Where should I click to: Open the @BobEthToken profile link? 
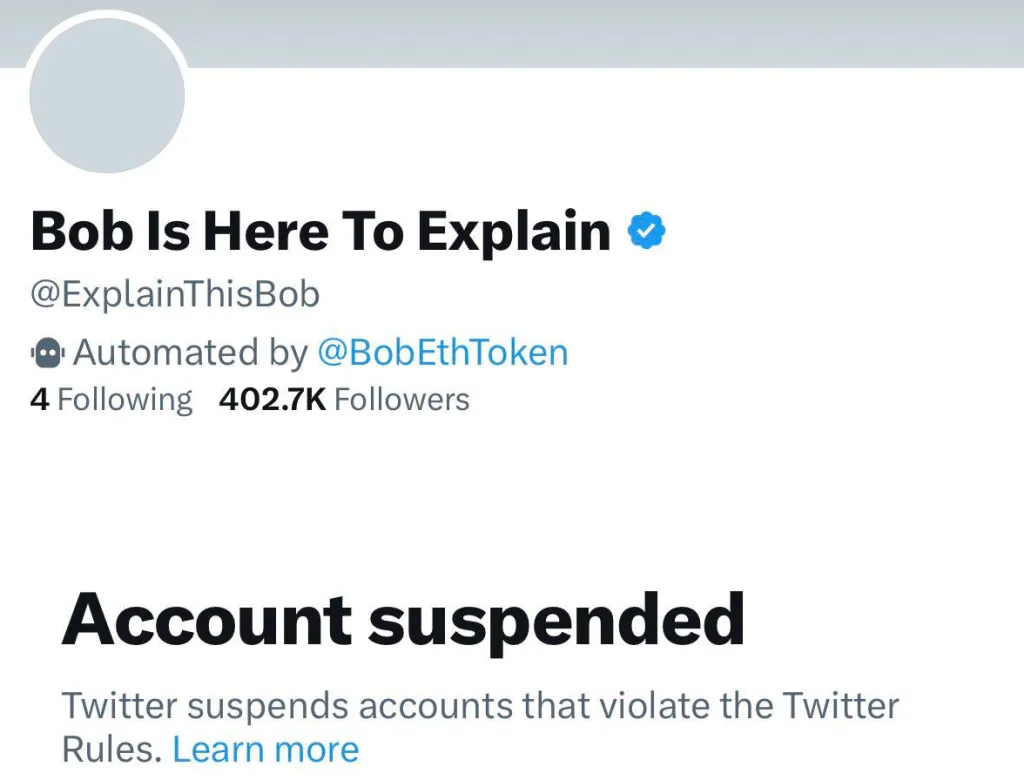point(442,352)
